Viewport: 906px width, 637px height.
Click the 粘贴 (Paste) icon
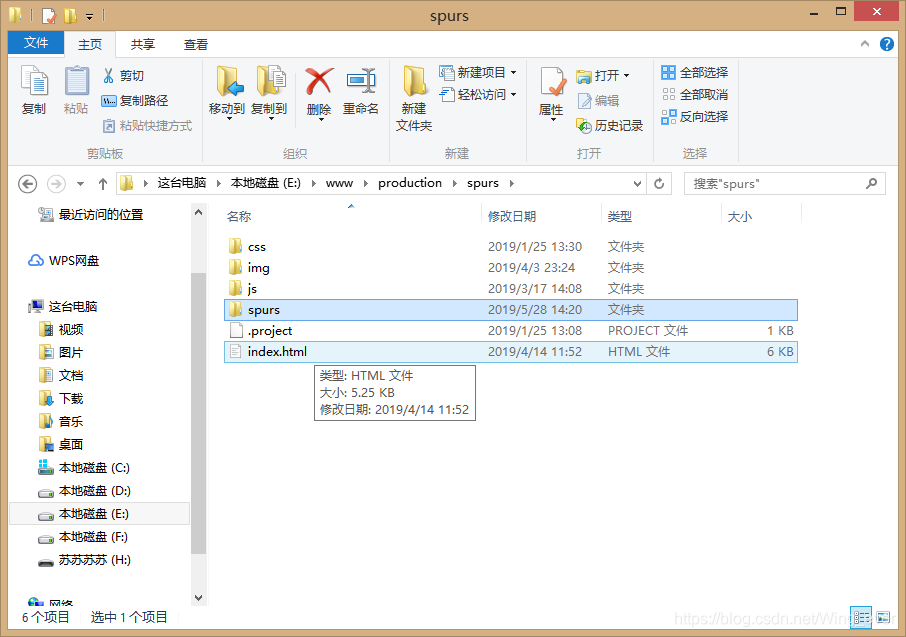[74, 90]
